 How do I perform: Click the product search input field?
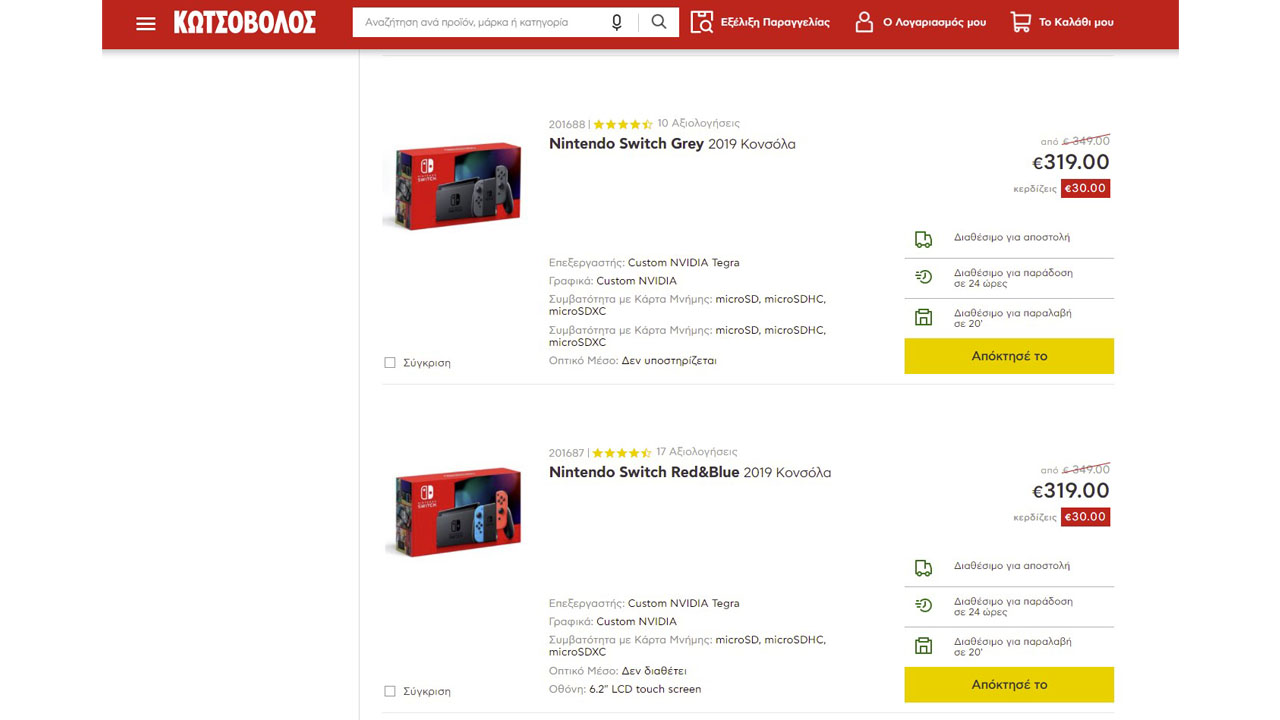coord(480,22)
